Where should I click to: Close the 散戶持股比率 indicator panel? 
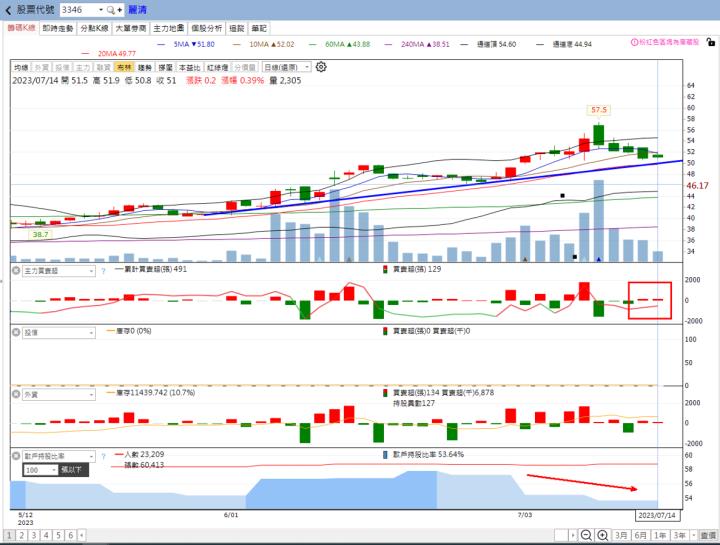pyautogui.click(x=16, y=456)
